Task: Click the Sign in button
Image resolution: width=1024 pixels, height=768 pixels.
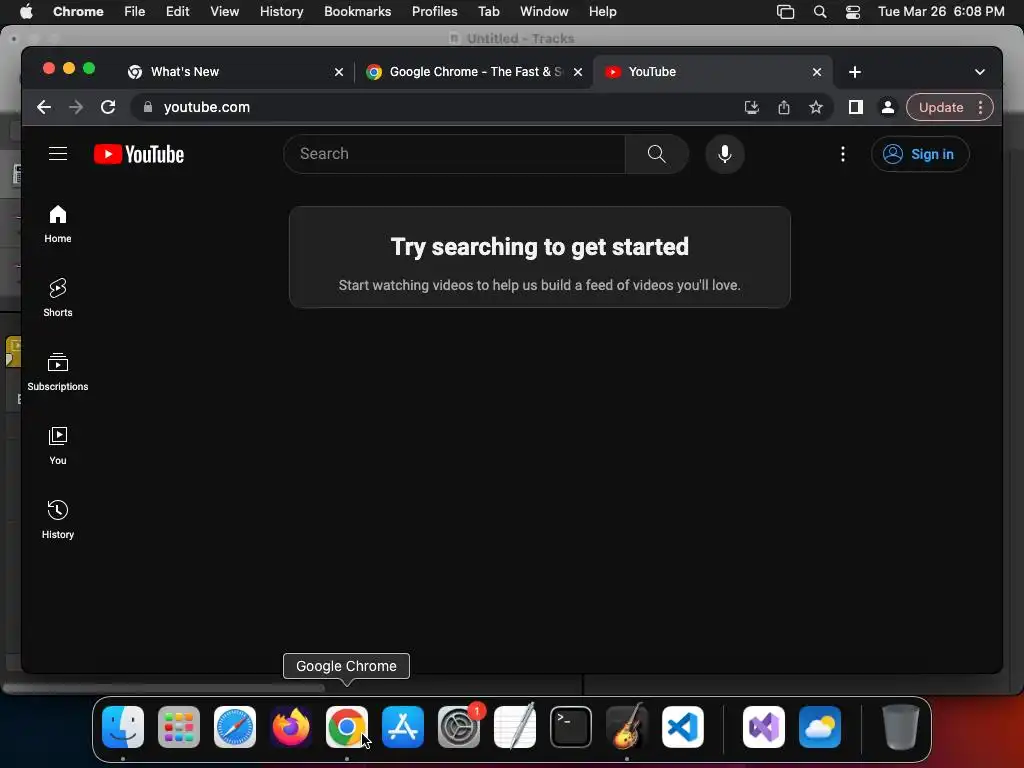Action: [920, 154]
